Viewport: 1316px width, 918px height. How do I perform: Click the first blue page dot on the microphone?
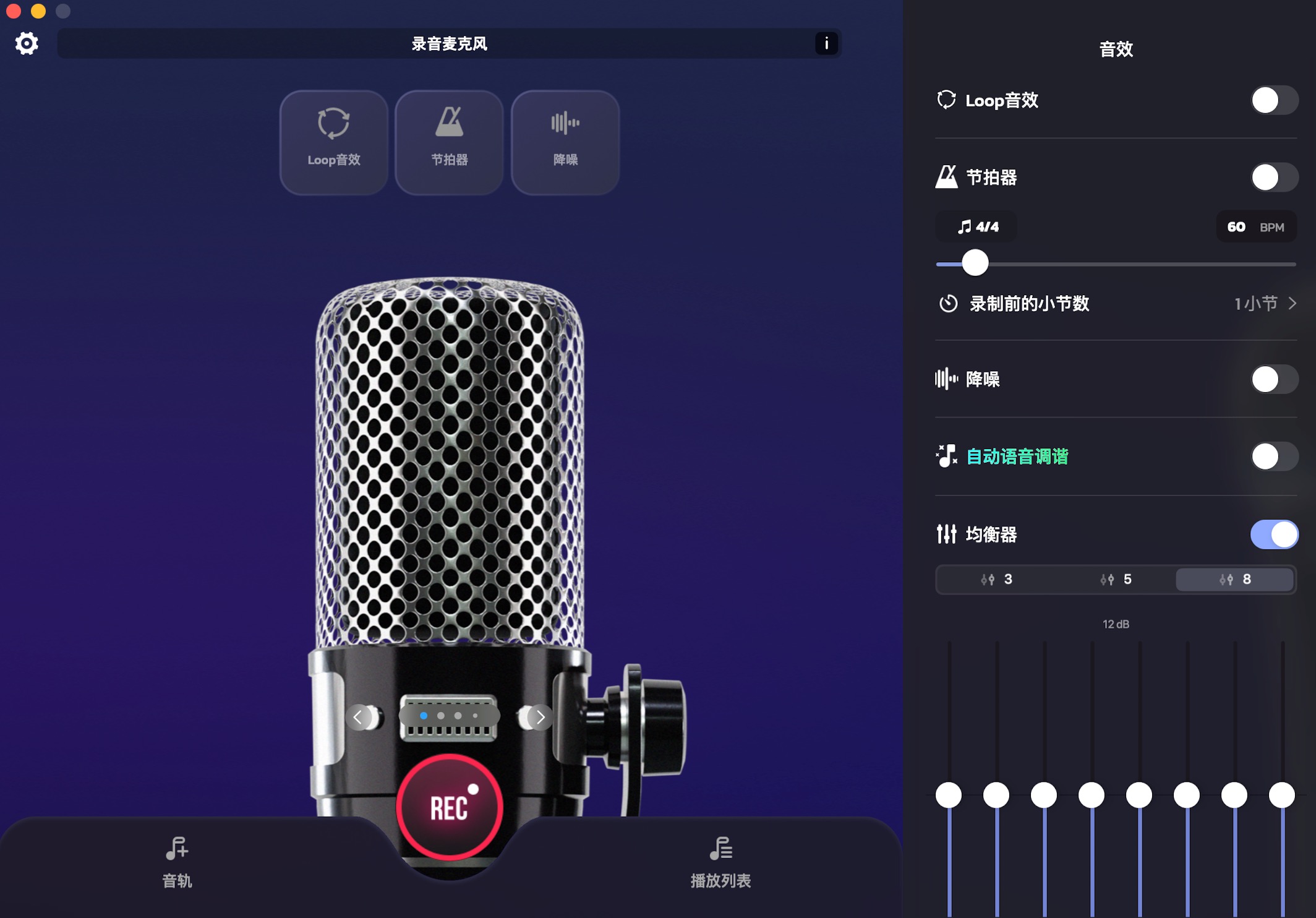pyautogui.click(x=424, y=716)
